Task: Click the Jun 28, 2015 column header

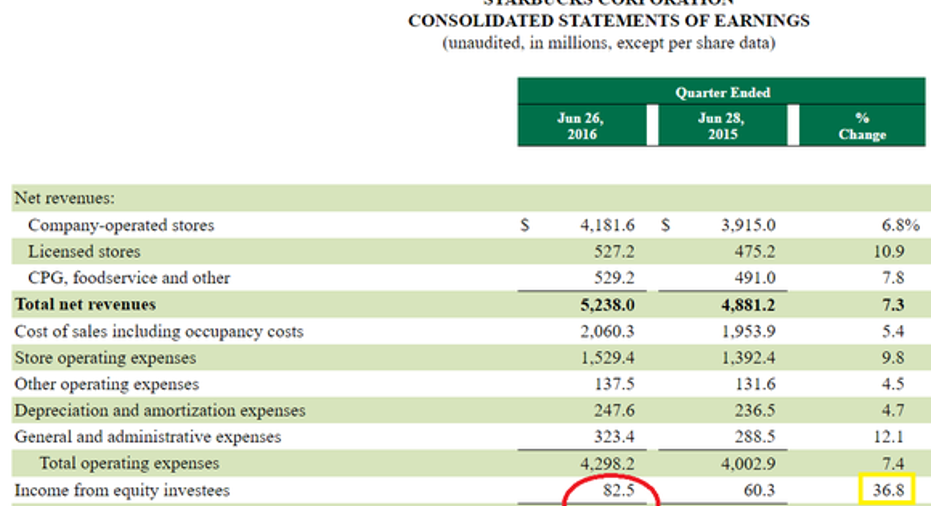Action: click(721, 126)
